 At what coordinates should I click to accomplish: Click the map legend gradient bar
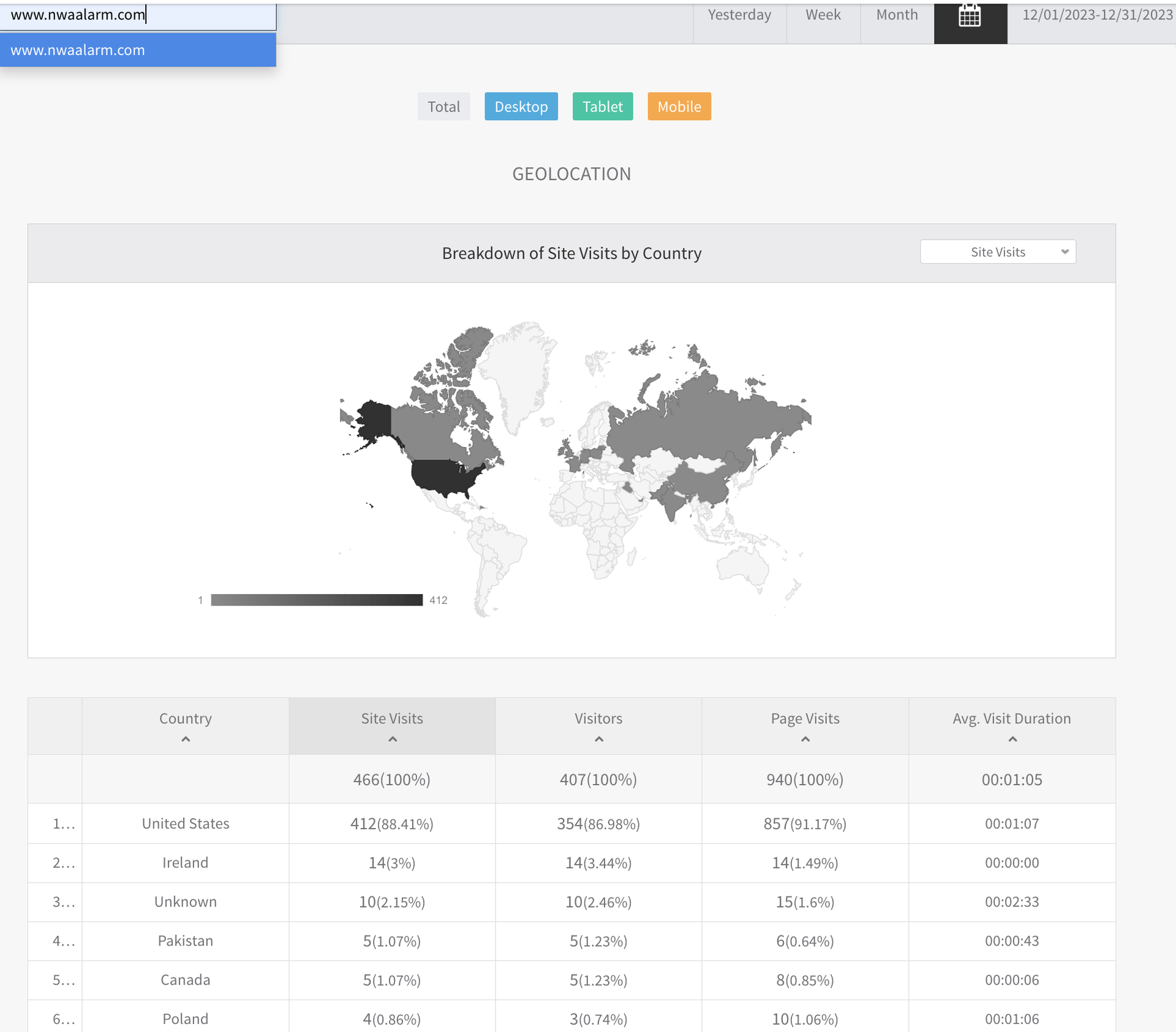pos(317,600)
